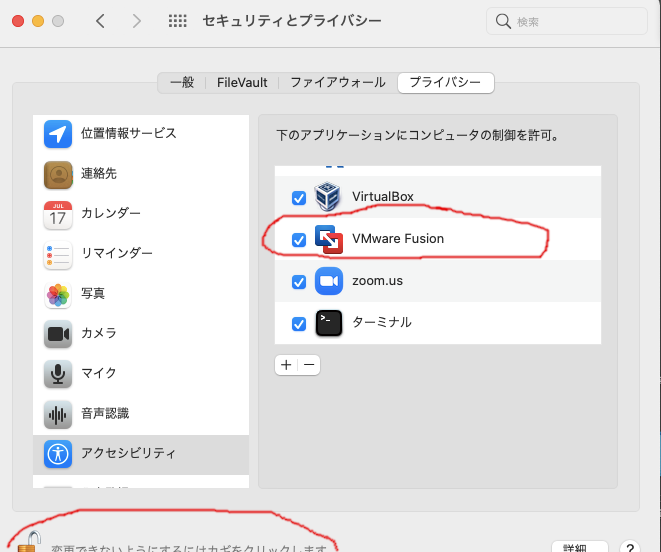Click the VirtualBox app icon
This screenshot has width=661, height=552.
(x=328, y=197)
